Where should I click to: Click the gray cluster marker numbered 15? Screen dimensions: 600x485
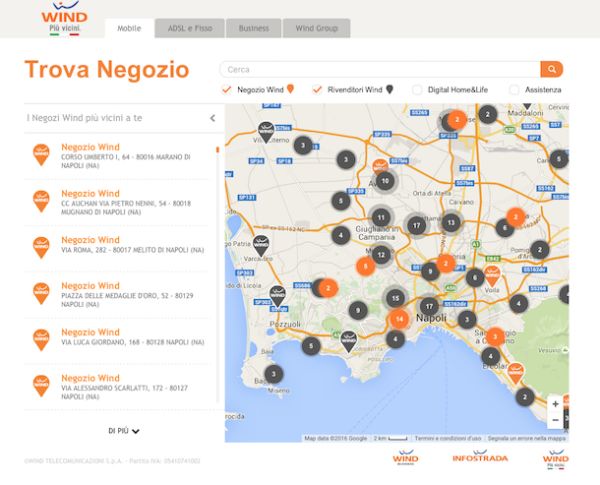pyautogui.click(x=396, y=298)
